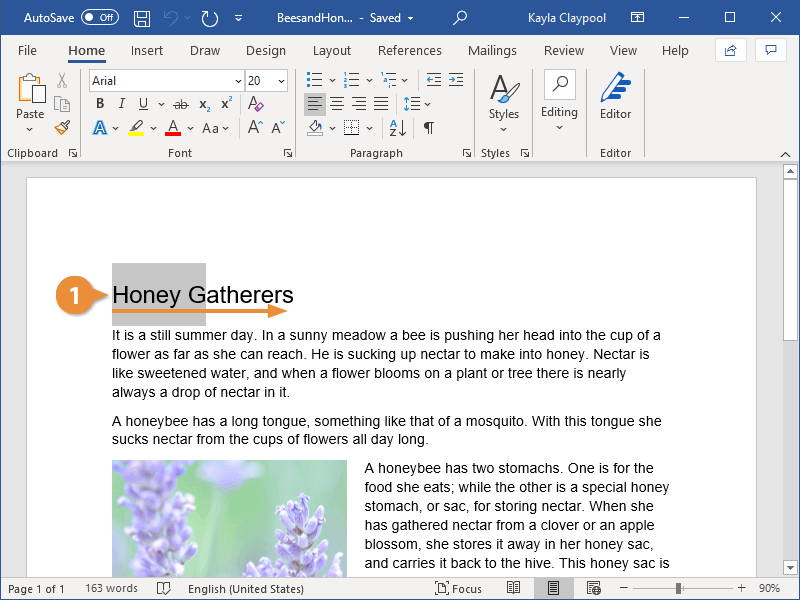Open the Editor proofing tool
The image size is (800, 600).
(615, 98)
